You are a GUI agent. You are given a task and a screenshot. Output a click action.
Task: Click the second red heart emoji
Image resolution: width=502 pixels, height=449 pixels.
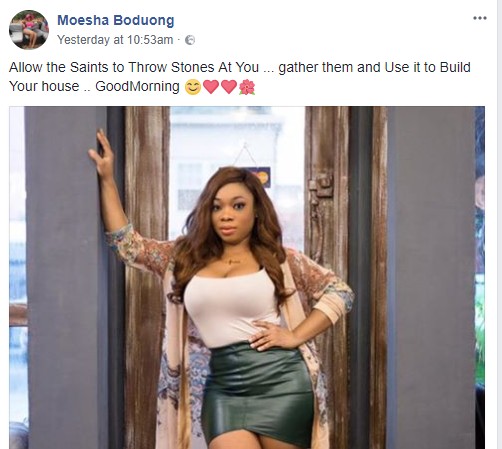[x=229, y=87]
